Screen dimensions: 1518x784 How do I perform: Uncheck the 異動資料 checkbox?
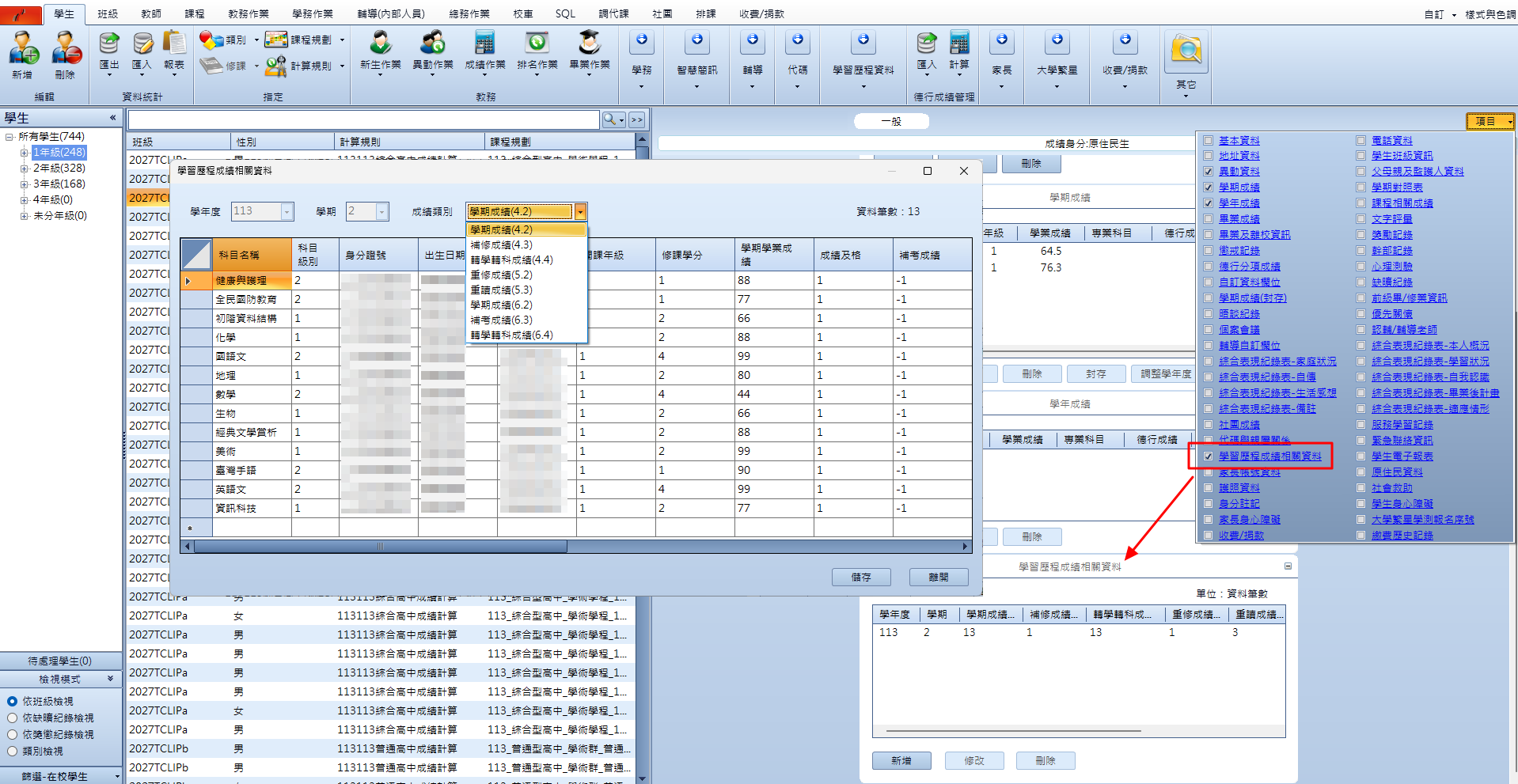point(1208,172)
